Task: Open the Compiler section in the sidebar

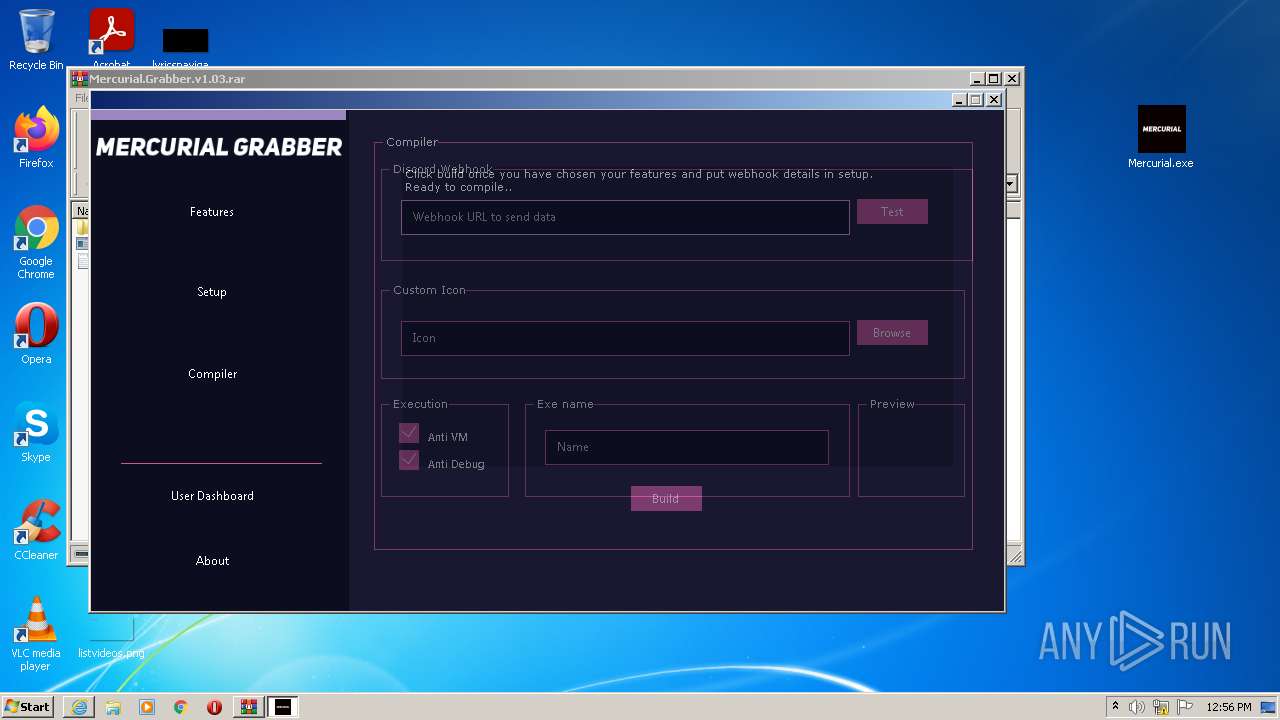Action: 213,374
